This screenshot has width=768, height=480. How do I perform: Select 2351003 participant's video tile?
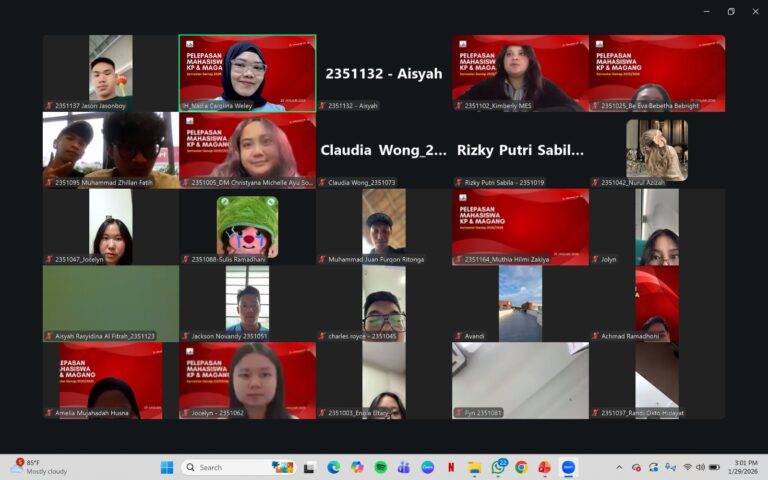[384, 381]
